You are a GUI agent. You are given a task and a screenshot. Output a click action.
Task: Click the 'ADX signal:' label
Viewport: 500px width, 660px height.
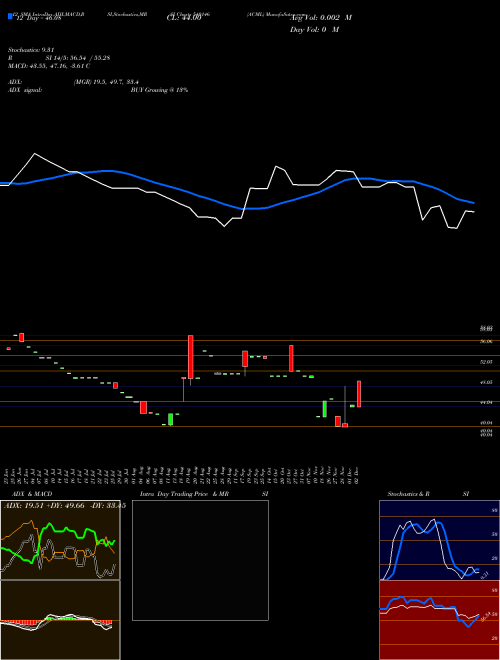point(24,90)
